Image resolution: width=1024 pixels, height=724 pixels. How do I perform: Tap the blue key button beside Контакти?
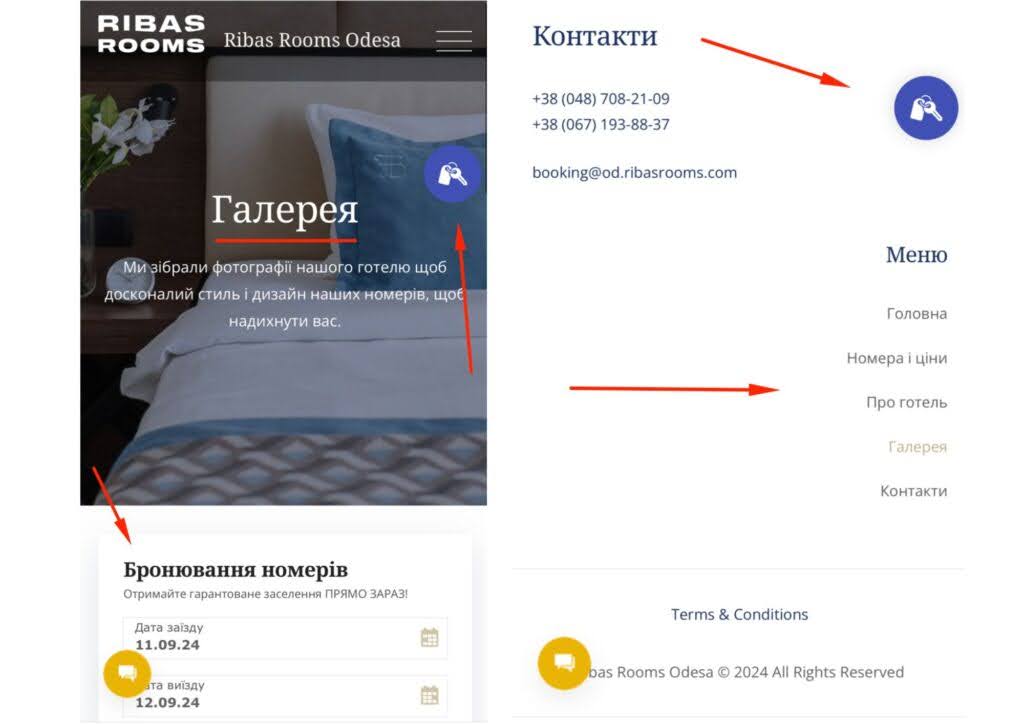(x=925, y=108)
